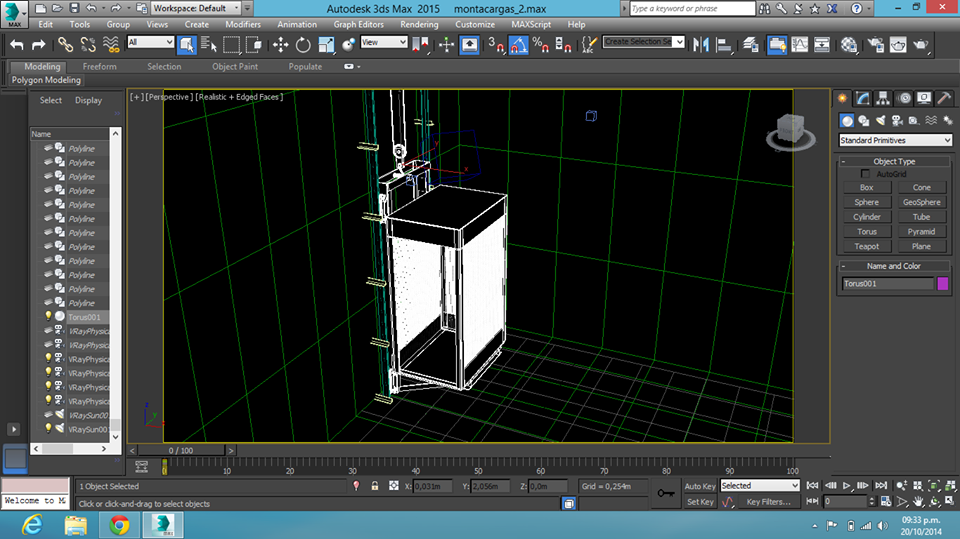The image size is (960, 539).
Task: Enable the AutoGrid checkbox
Action: pos(866,174)
